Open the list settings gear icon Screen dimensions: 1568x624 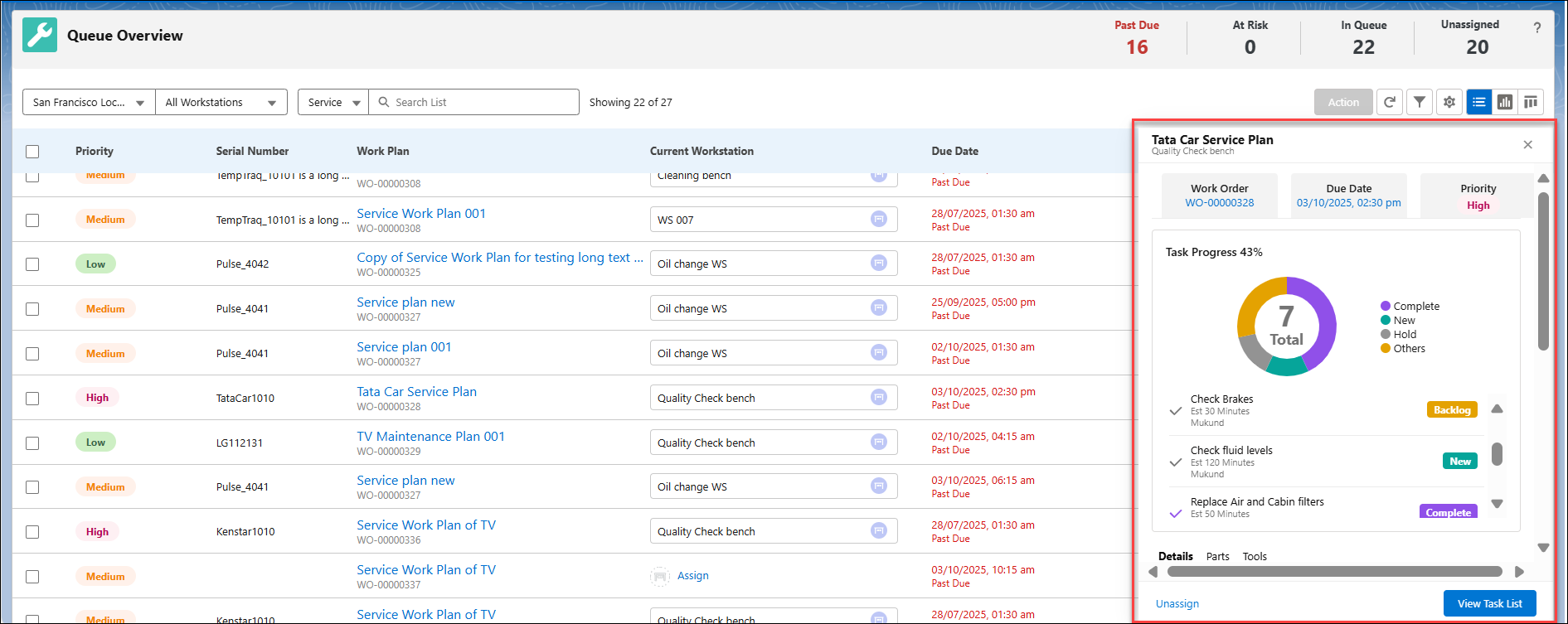tap(1449, 102)
